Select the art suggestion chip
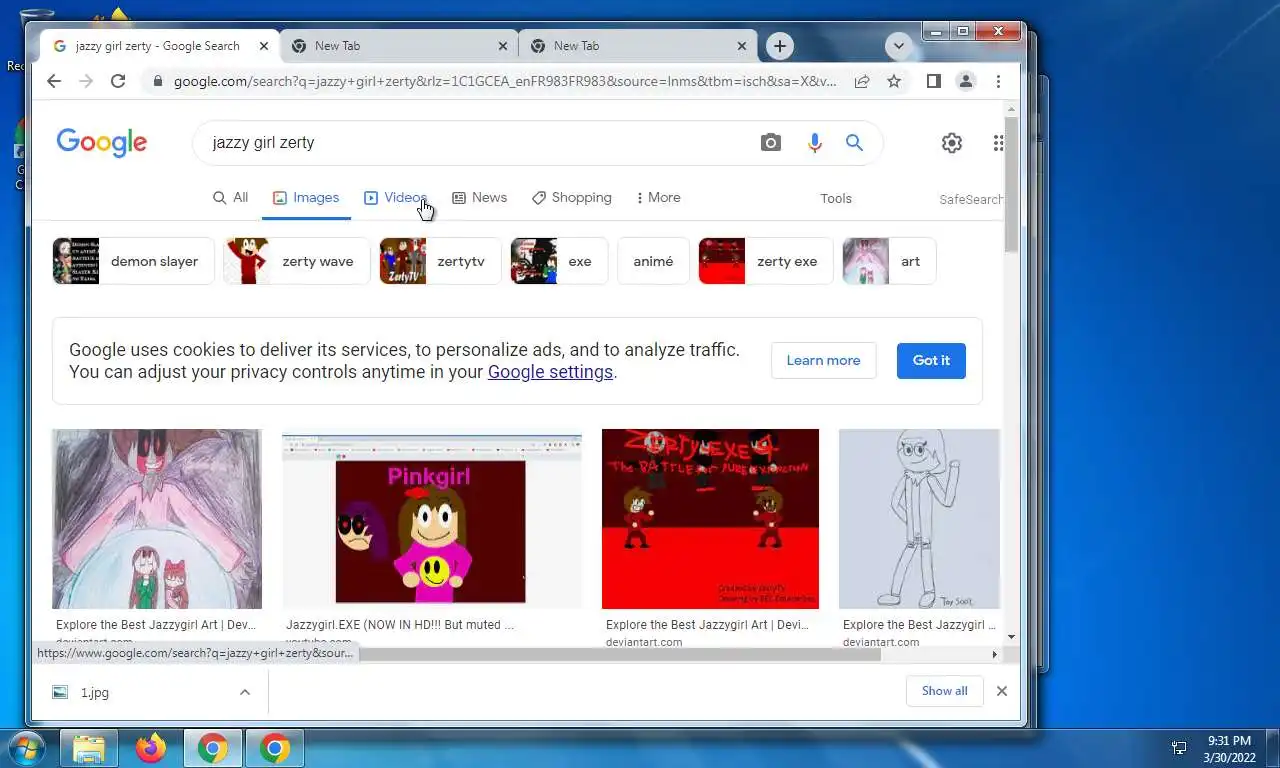The image size is (1280, 768). 889,261
